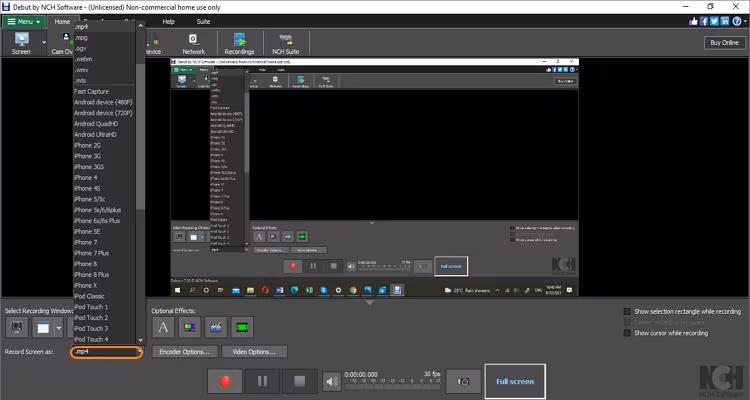This screenshot has height=400, width=750.
Task: Select iPod Touch 1 in the list
Action: pos(104,307)
